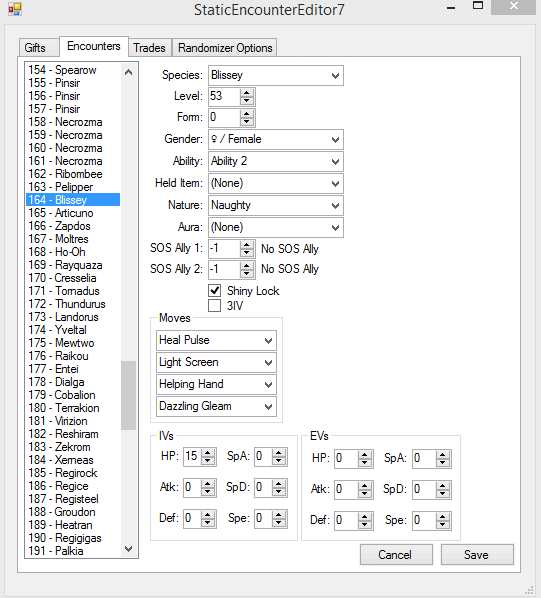Increase Form value with up arrow
Image resolution: width=541 pixels, height=598 pixels.
247,114
